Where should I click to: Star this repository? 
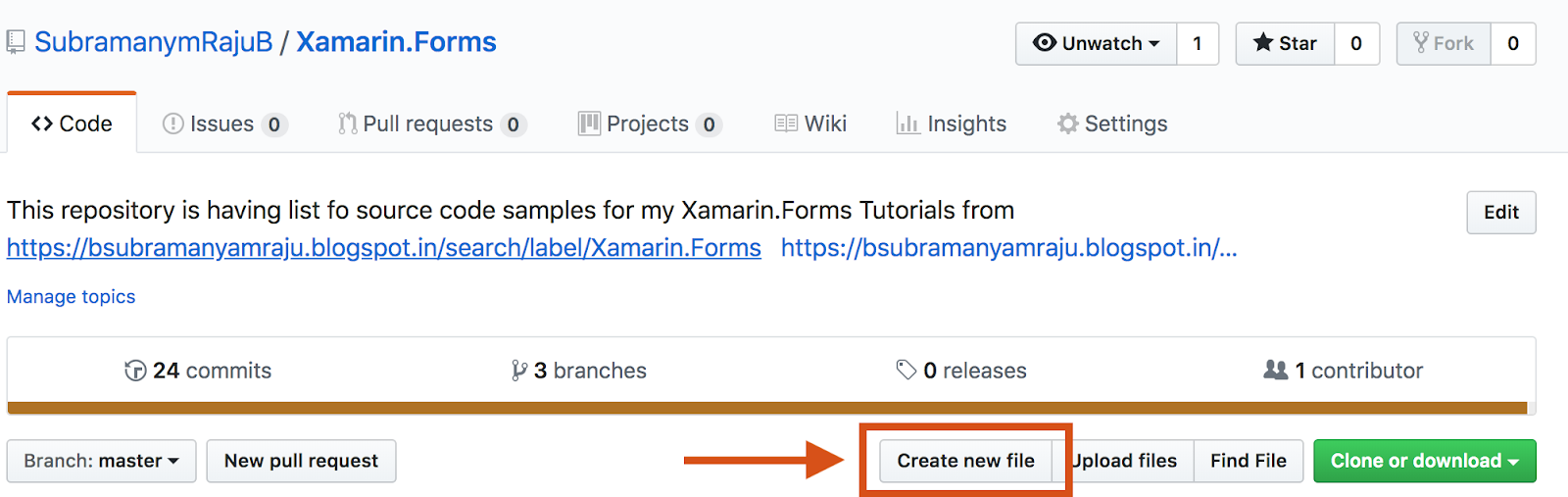(1285, 43)
